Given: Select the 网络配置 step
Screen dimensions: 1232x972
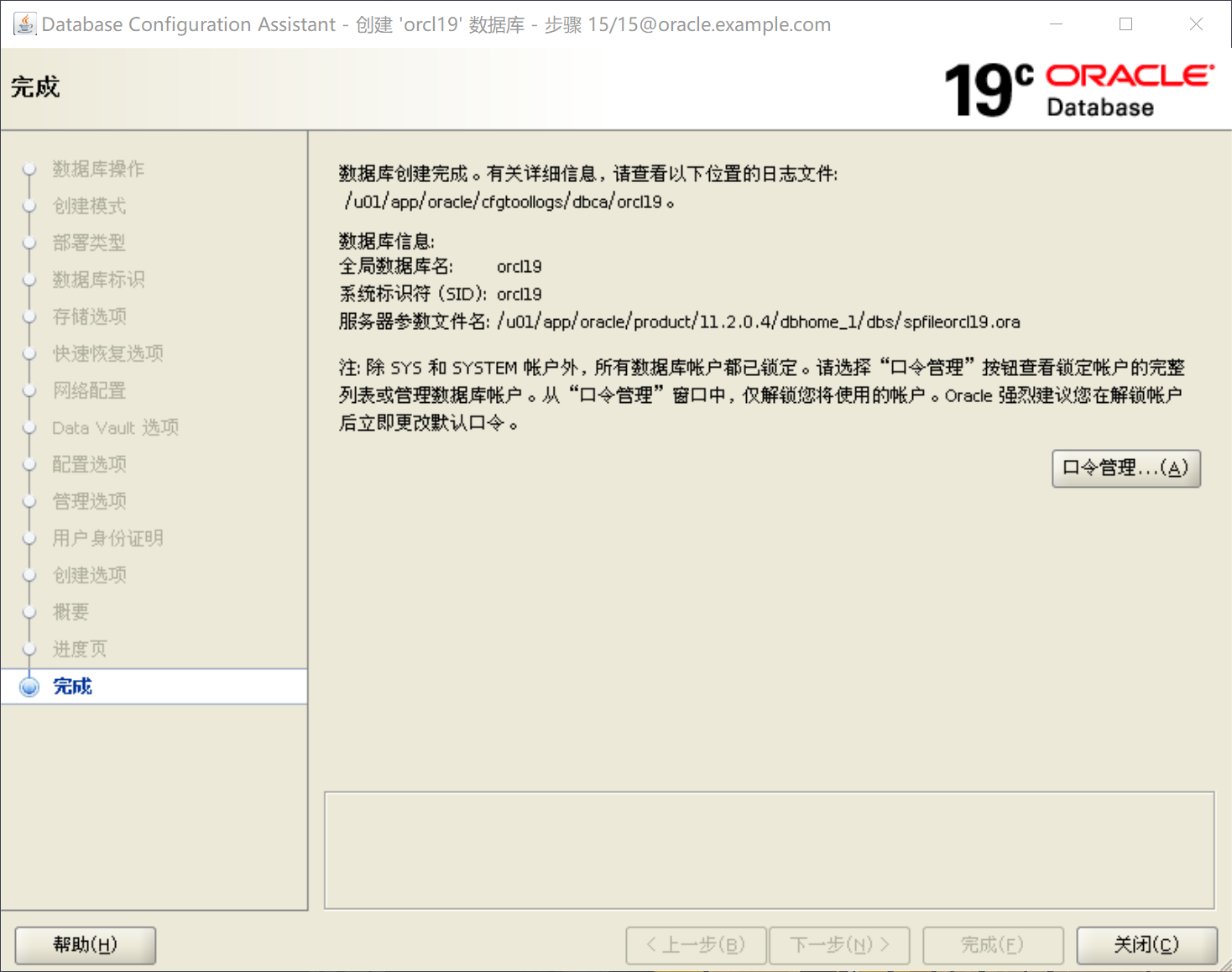Looking at the screenshot, I should (89, 390).
